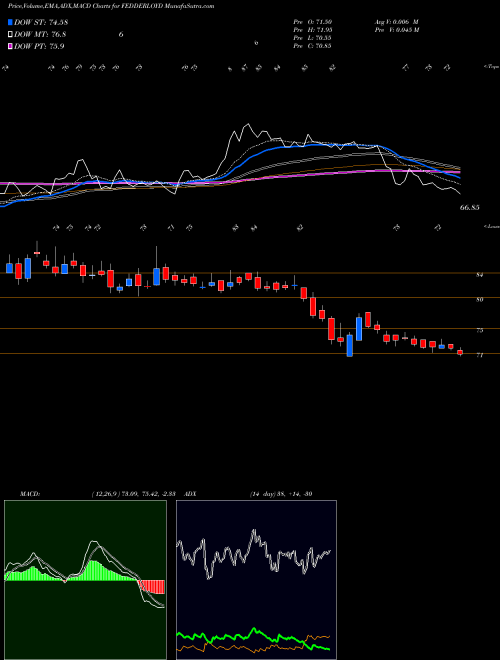Click the 66.85 price label on EMA chart
This screenshot has height=660, width=500.
coord(470,208)
